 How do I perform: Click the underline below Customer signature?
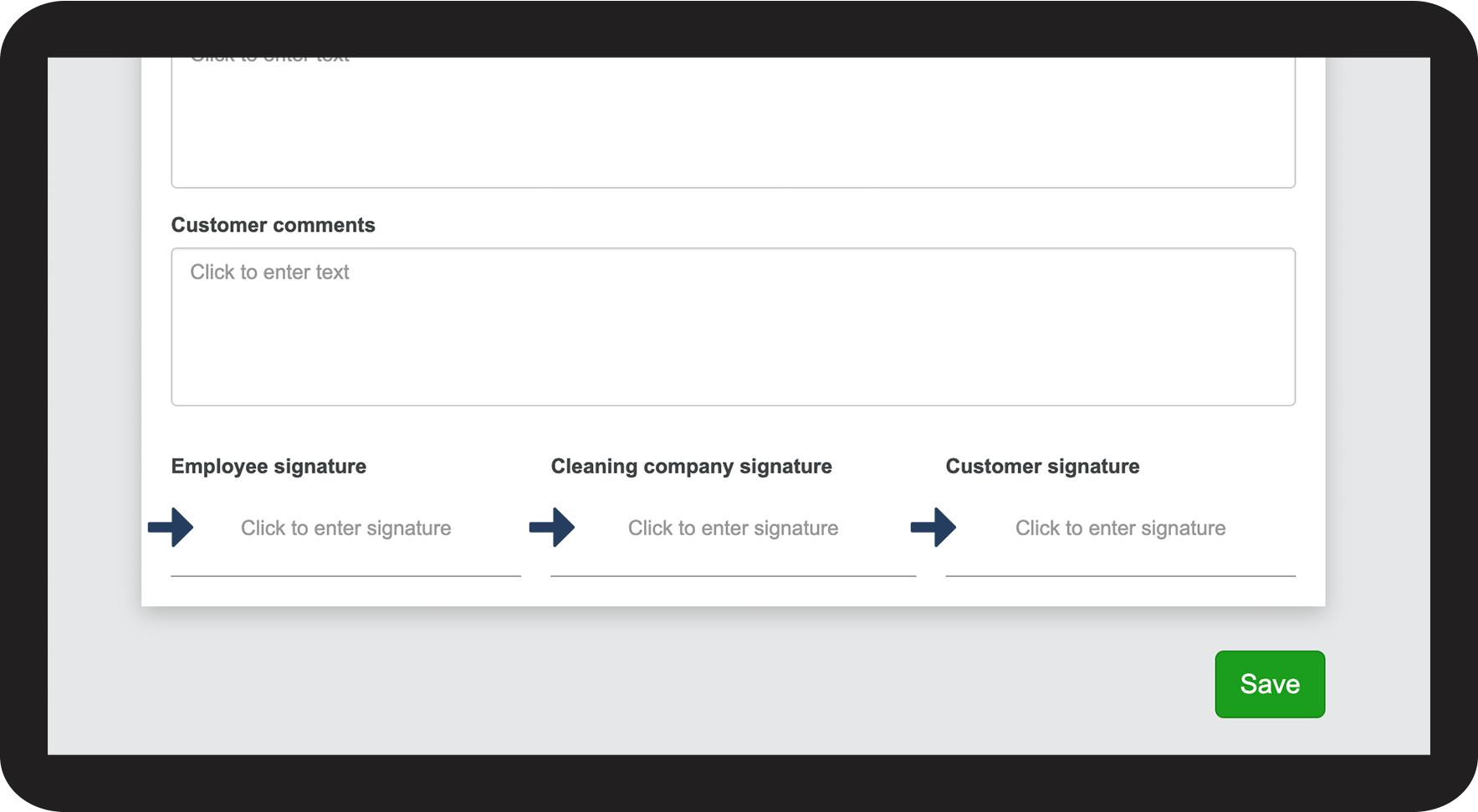(1120, 576)
